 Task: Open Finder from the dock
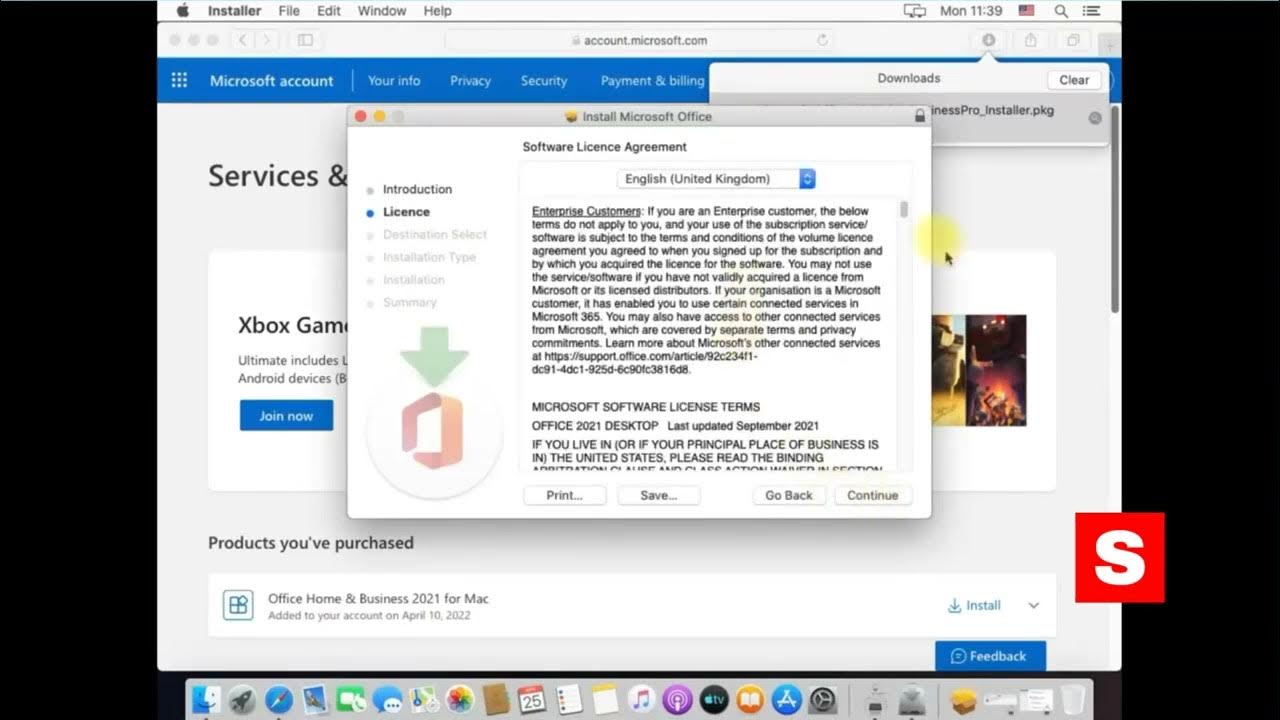click(x=207, y=699)
